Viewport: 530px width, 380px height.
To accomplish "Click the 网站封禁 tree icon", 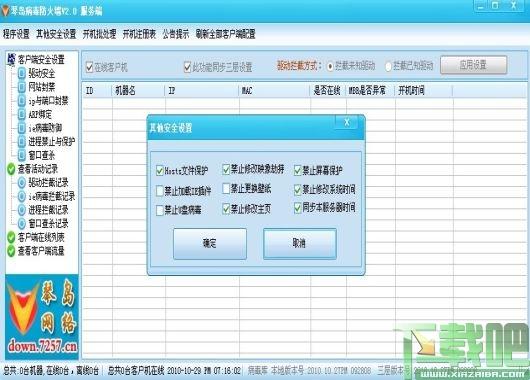I will (22, 87).
